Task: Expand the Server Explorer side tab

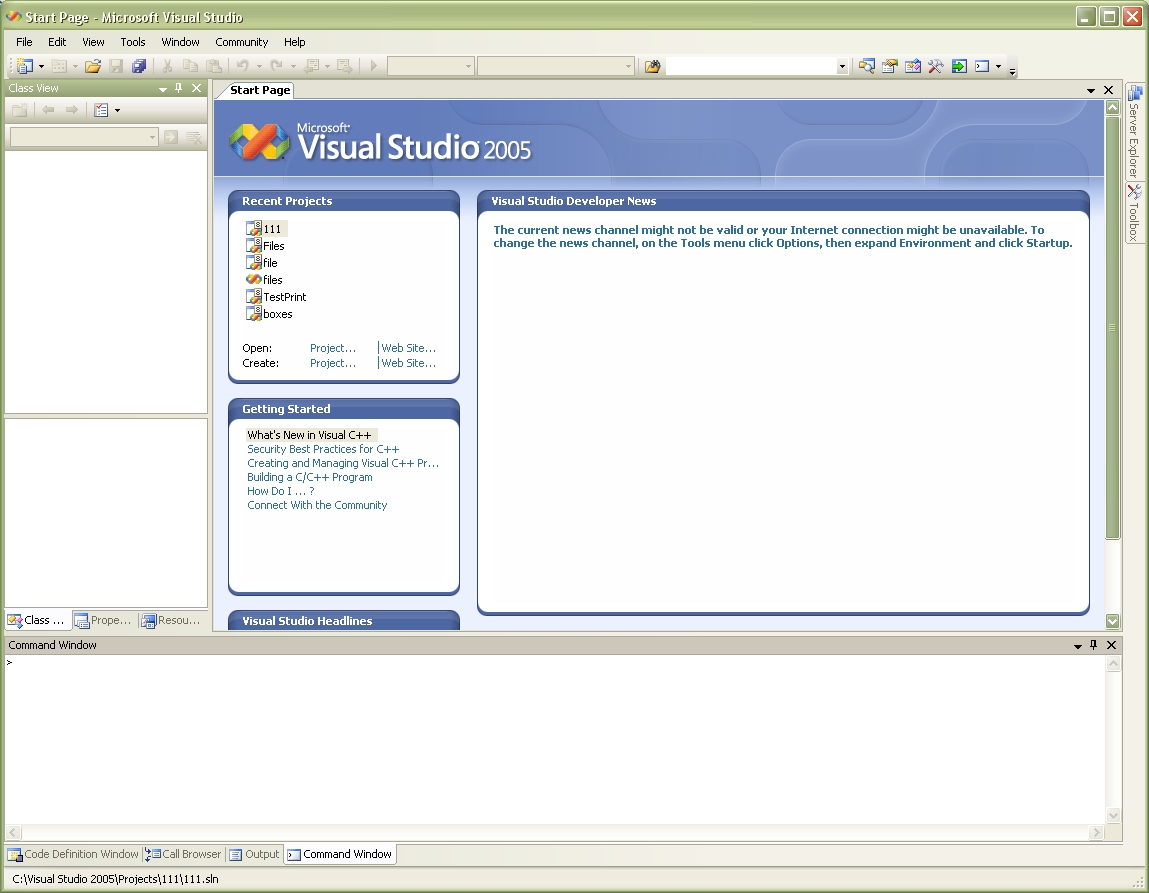Action: coord(1134,130)
